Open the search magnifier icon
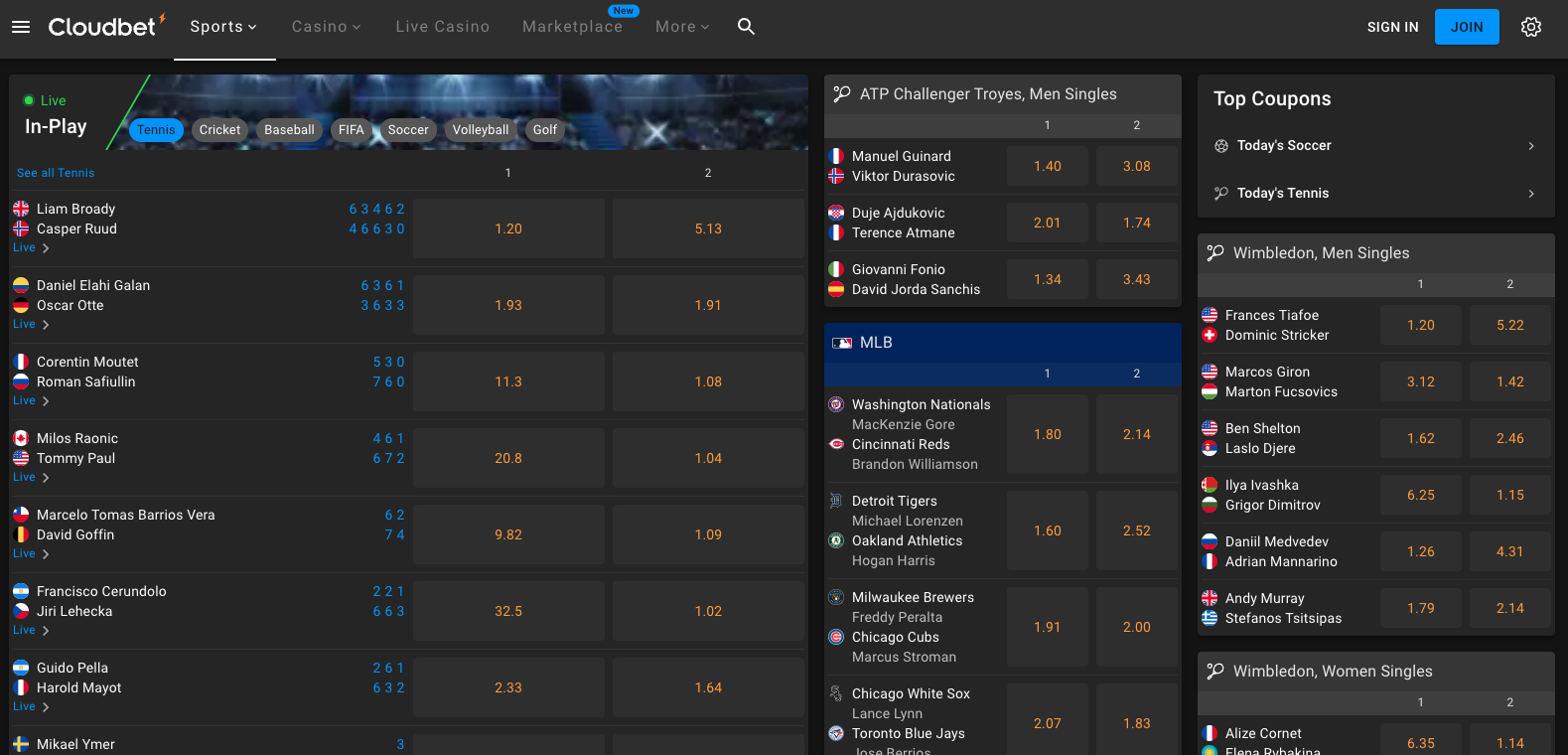Screen dimensions: 1568x755 [746, 27]
